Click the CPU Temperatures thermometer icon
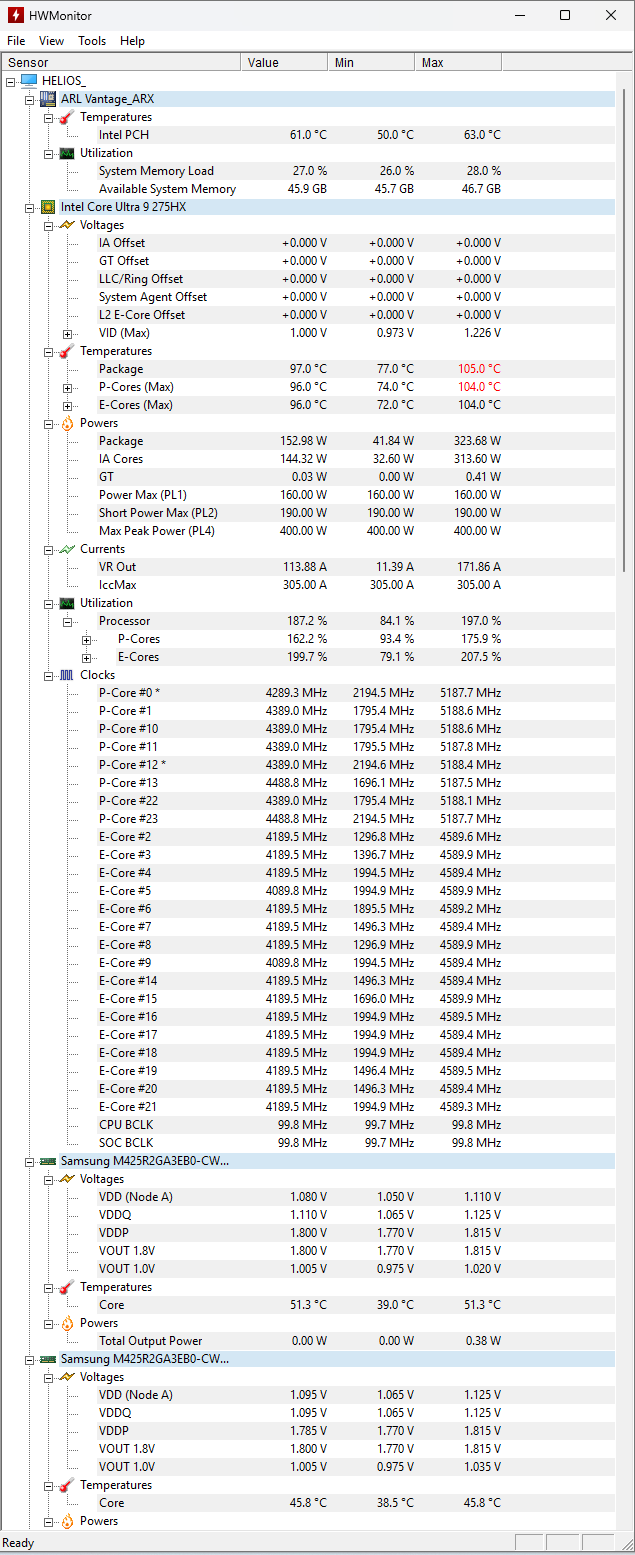Viewport: 635px width, 1555px height. (x=66, y=351)
